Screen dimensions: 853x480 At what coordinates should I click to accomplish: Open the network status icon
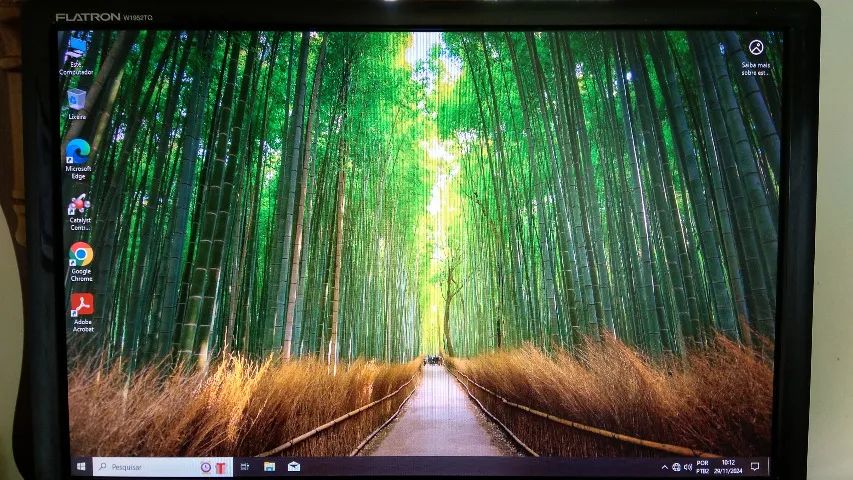coord(677,467)
